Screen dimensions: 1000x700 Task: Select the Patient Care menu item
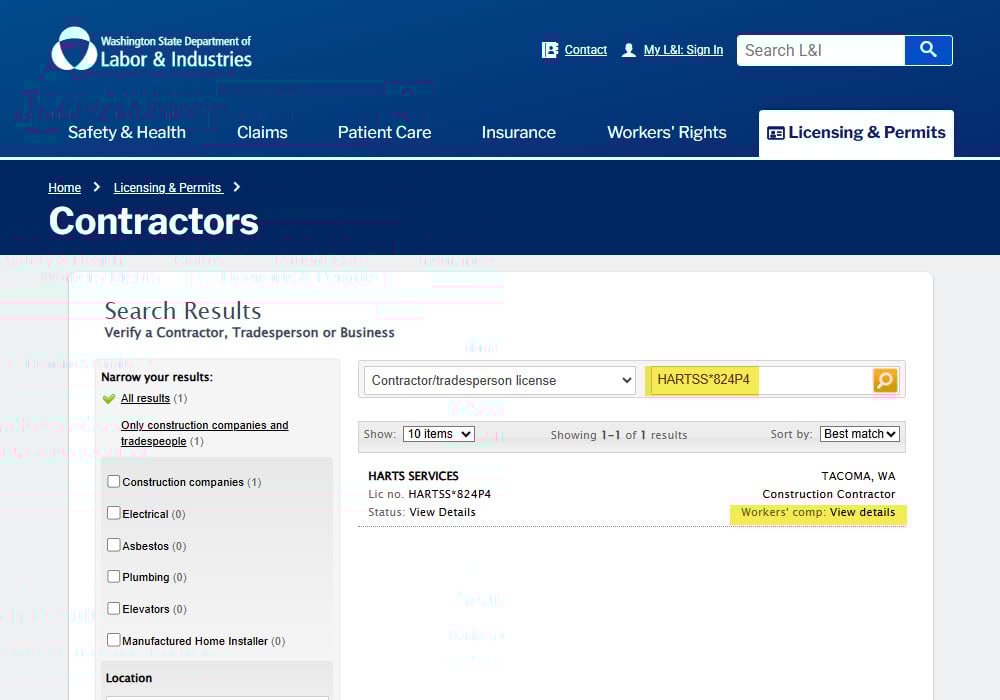[x=384, y=133]
